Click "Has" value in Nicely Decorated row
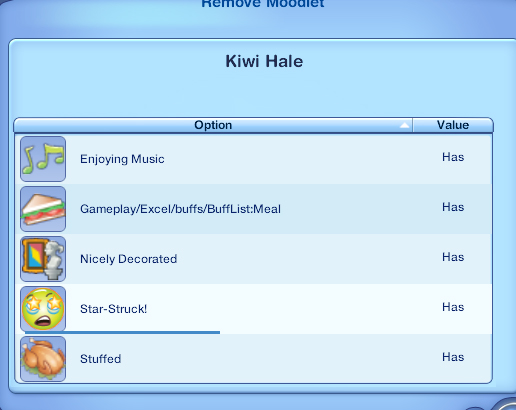516x410 pixels. [453, 257]
